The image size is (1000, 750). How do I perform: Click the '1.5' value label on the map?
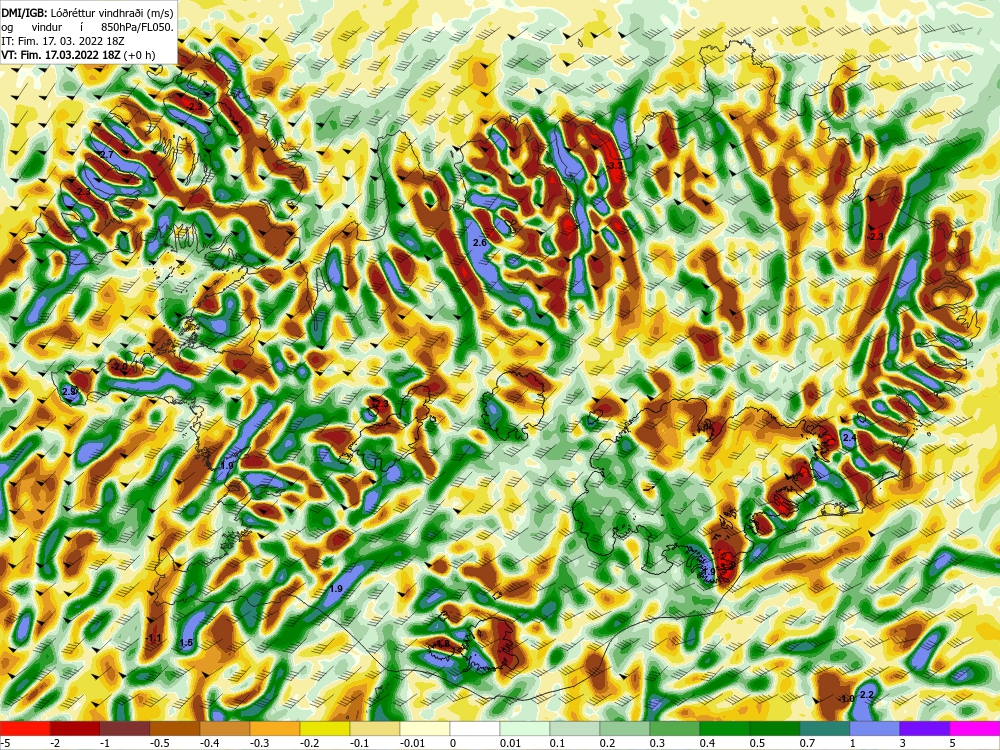click(186, 643)
